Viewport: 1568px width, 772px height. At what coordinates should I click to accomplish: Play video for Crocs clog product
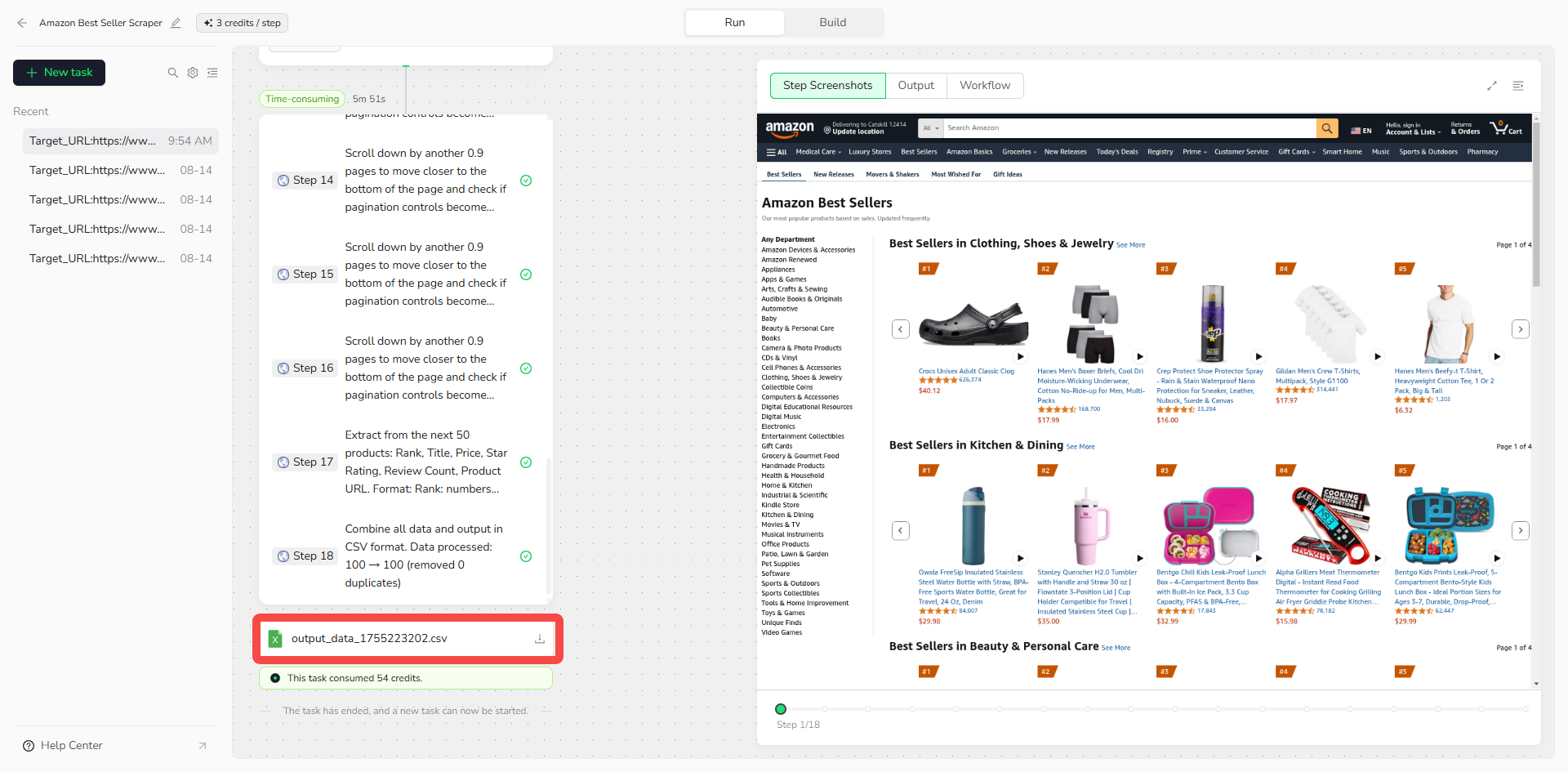1021,357
